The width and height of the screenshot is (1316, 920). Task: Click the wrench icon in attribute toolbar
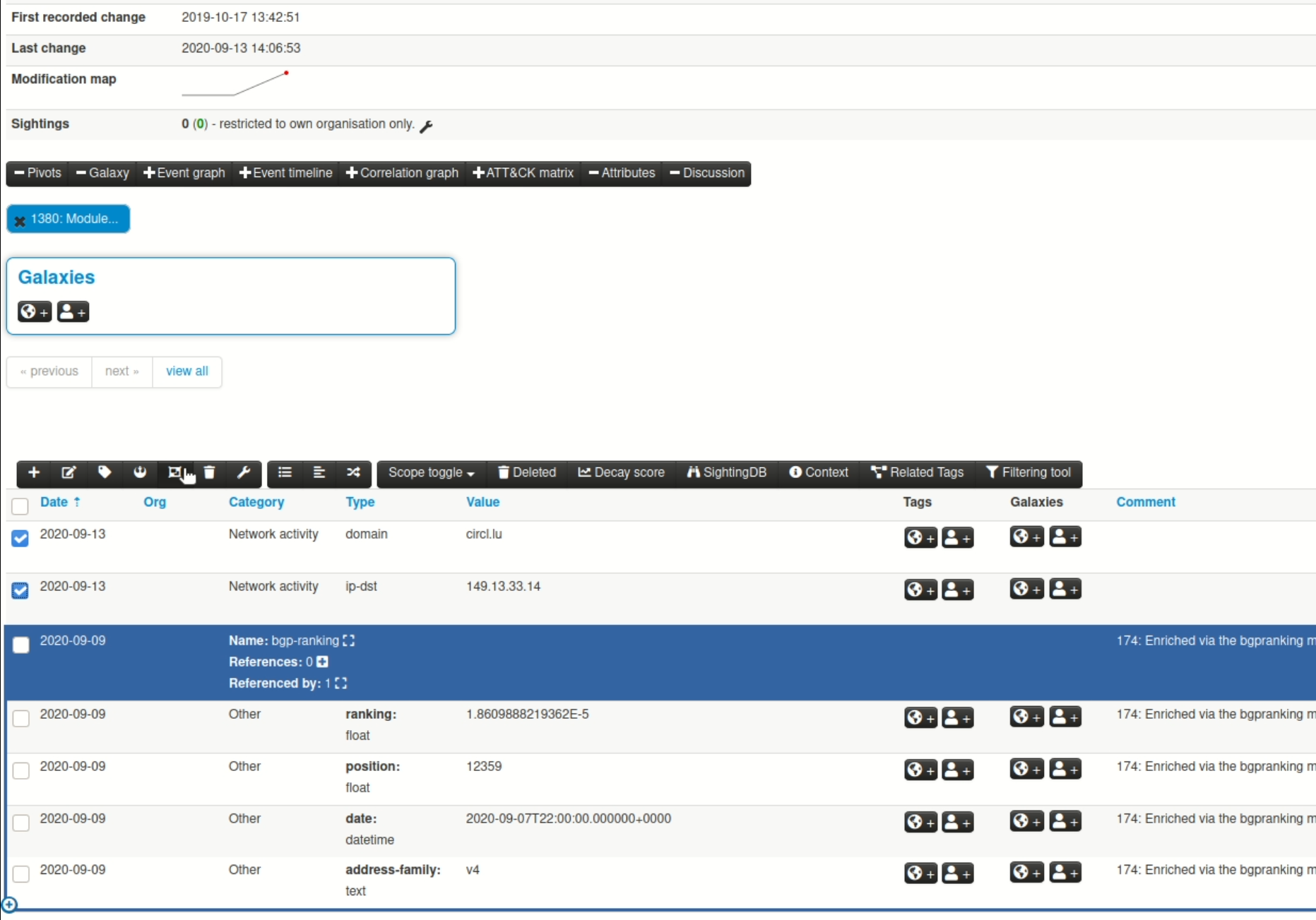pyautogui.click(x=244, y=472)
